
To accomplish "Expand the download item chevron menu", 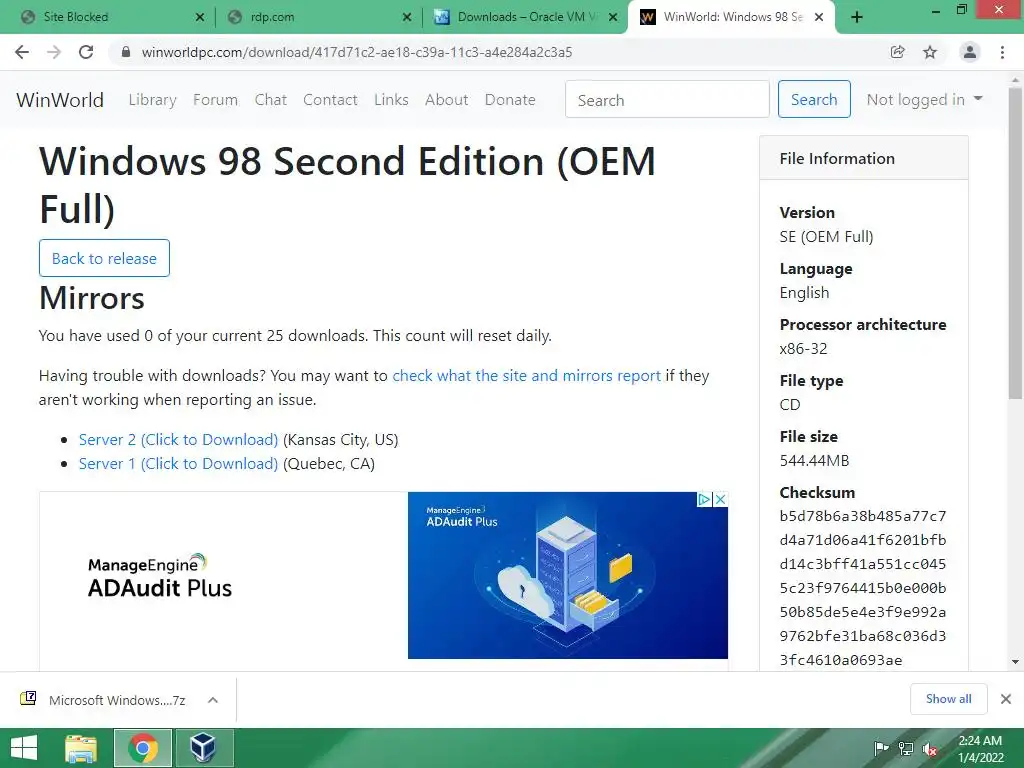I will (x=213, y=700).
